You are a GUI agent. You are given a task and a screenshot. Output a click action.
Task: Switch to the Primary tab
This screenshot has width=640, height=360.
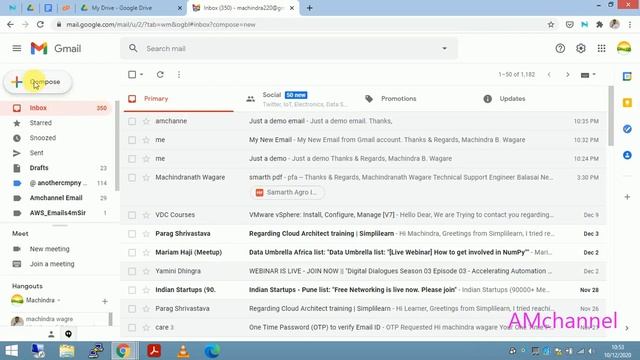coord(178,99)
